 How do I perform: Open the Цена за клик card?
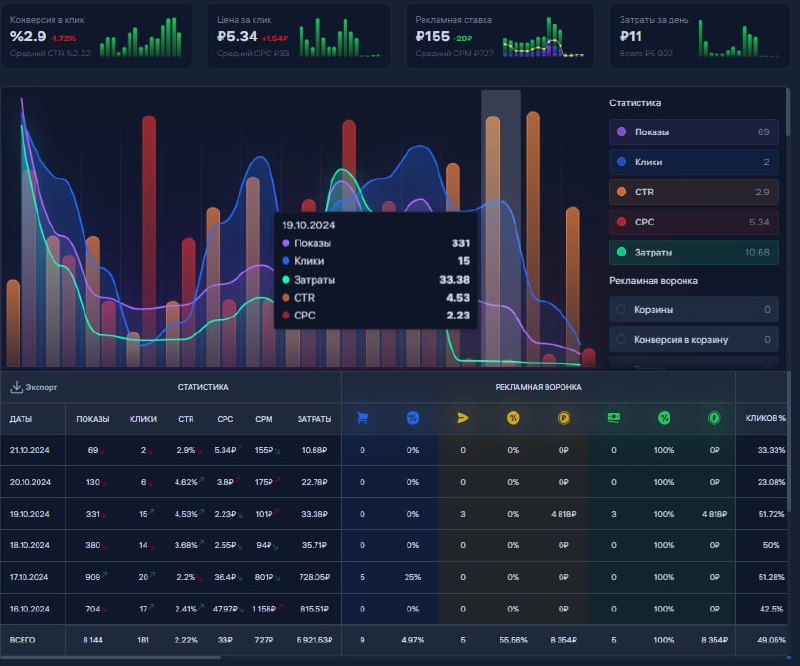point(299,36)
